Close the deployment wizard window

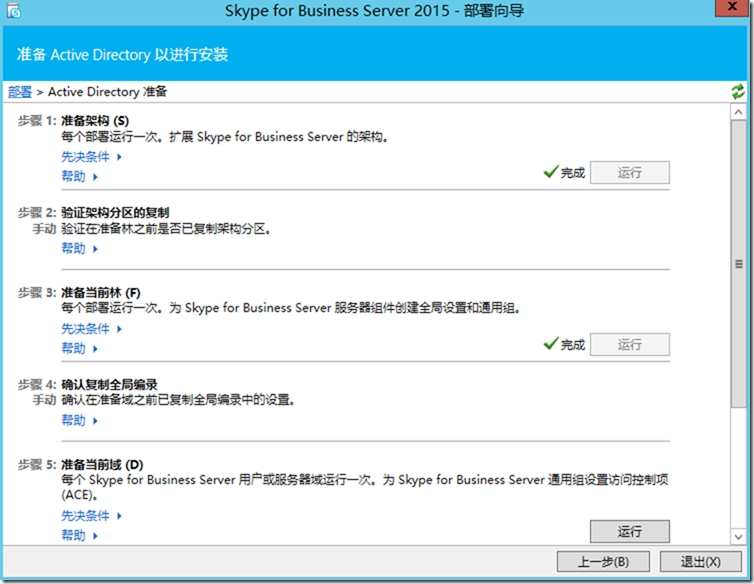point(731,7)
